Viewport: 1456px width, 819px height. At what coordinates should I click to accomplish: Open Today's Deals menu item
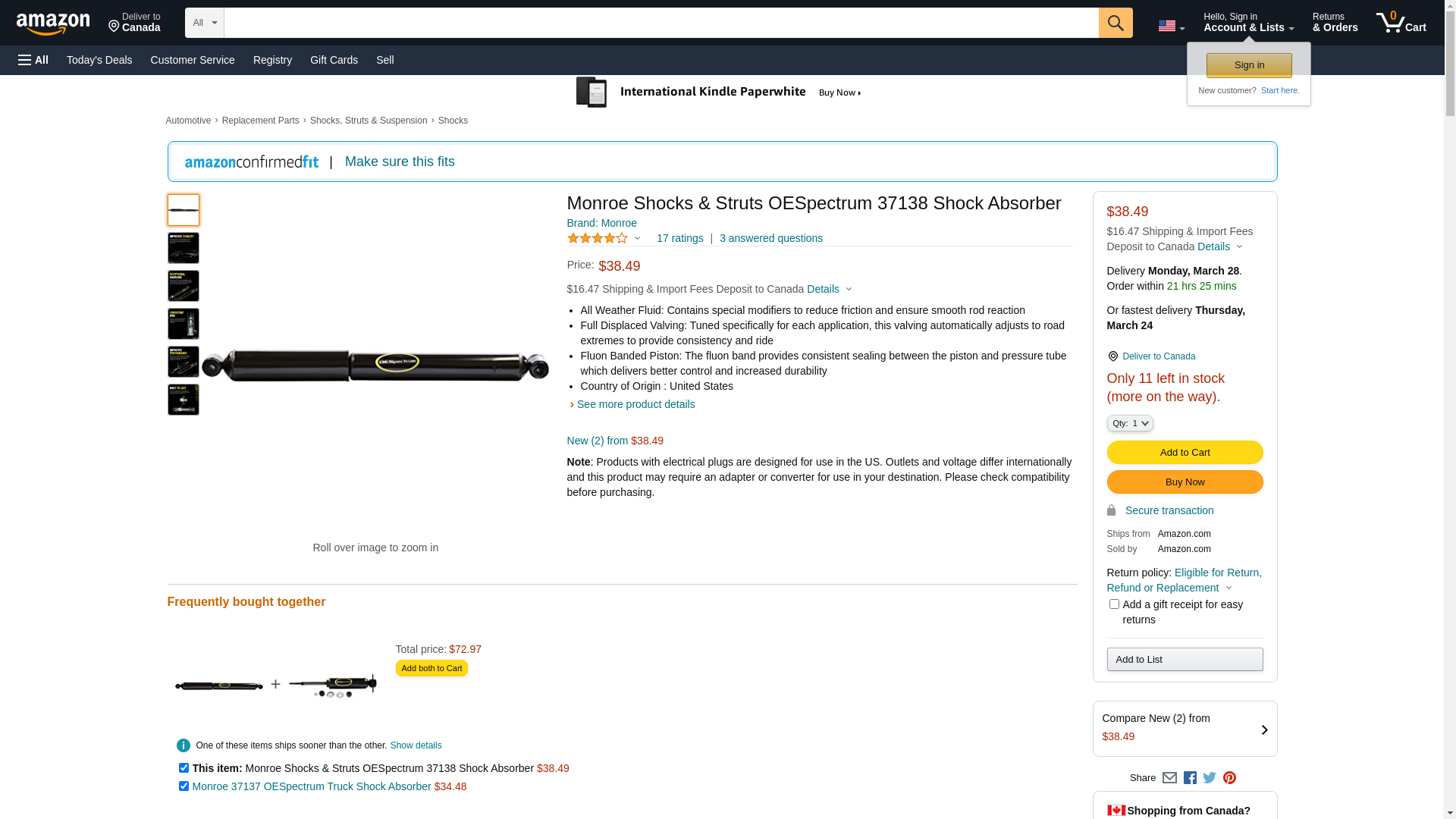(99, 60)
